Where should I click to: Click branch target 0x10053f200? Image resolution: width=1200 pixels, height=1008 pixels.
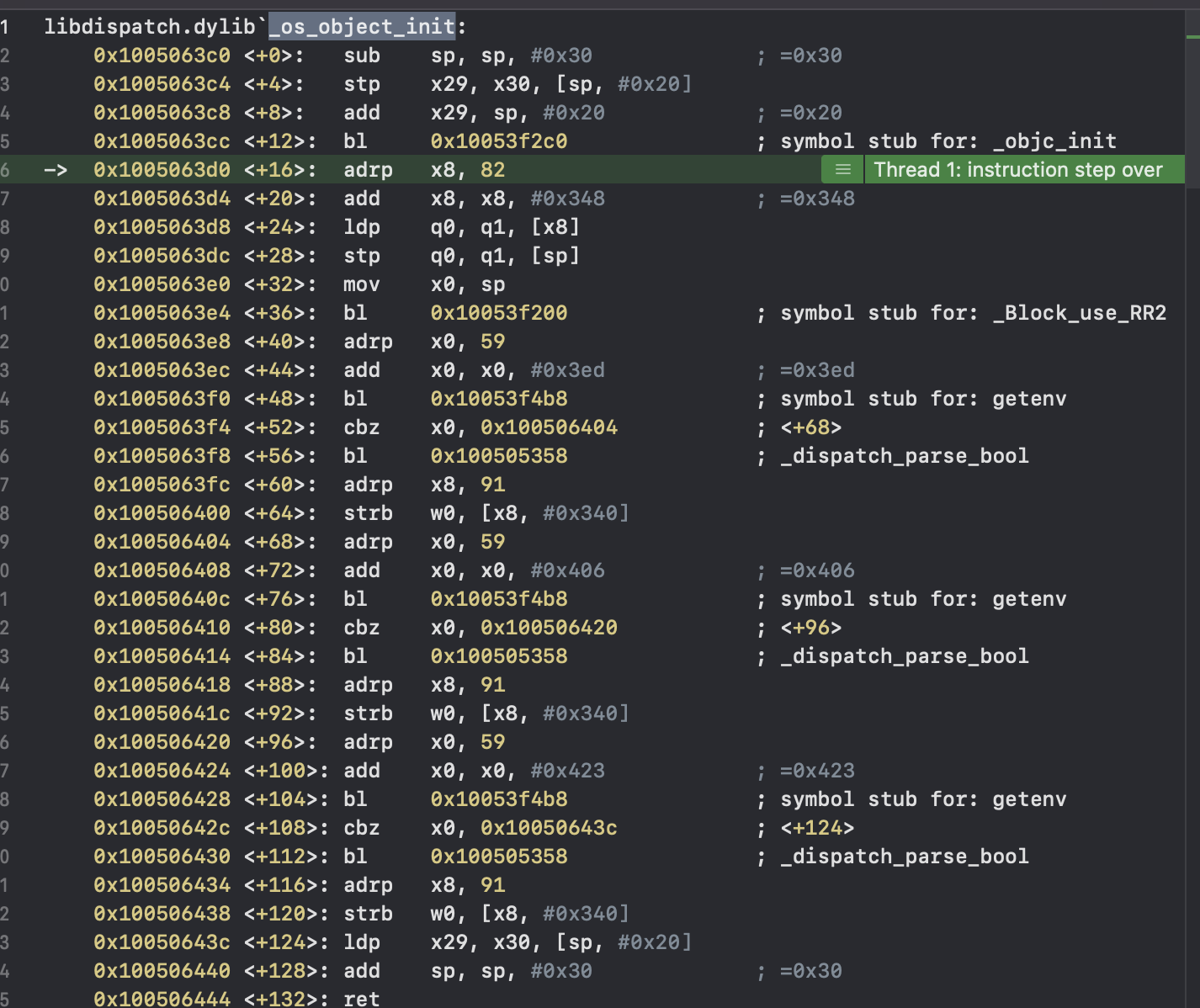pos(499,313)
